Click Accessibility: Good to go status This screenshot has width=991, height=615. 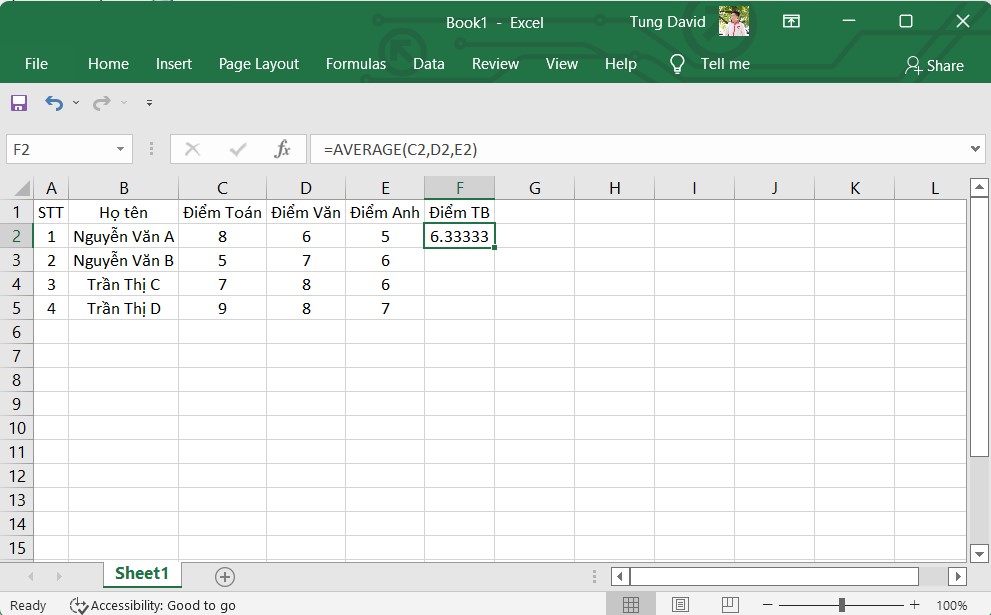point(154,606)
